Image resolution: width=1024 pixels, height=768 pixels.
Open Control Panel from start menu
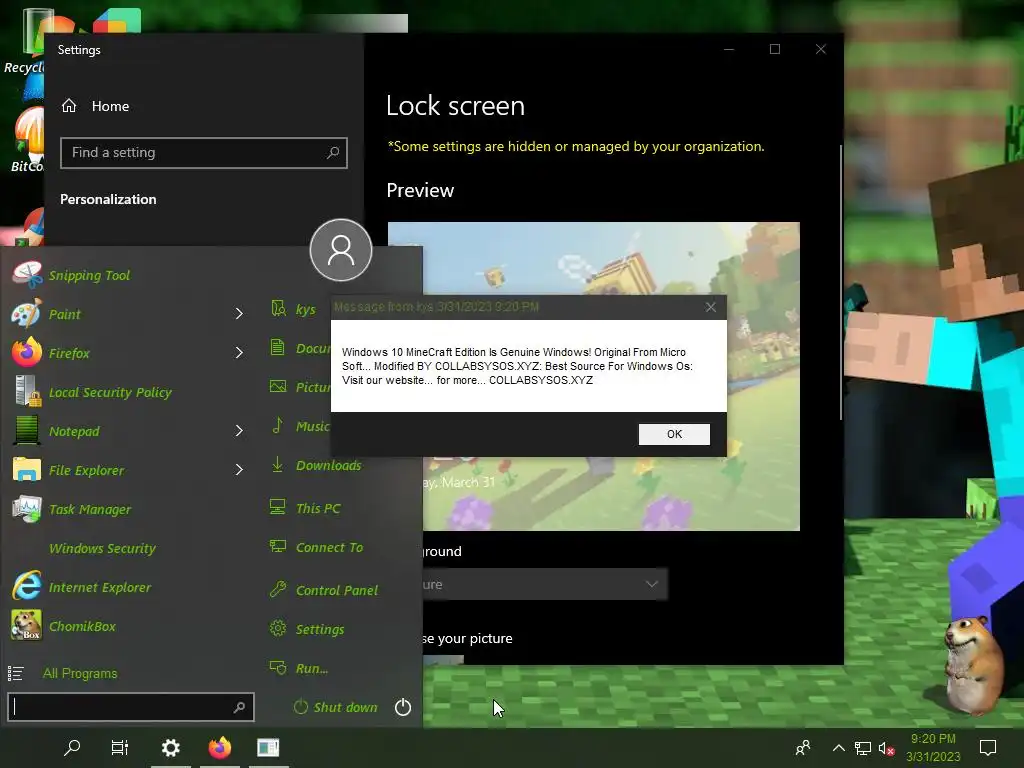324,590
